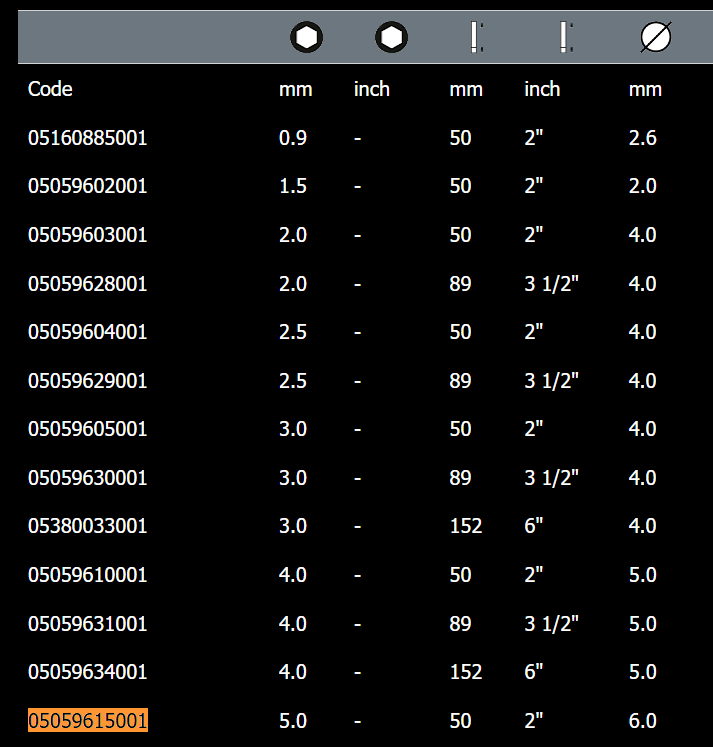This screenshot has width=713, height=747.
Task: Click code 05059634001
Action: click(x=88, y=672)
